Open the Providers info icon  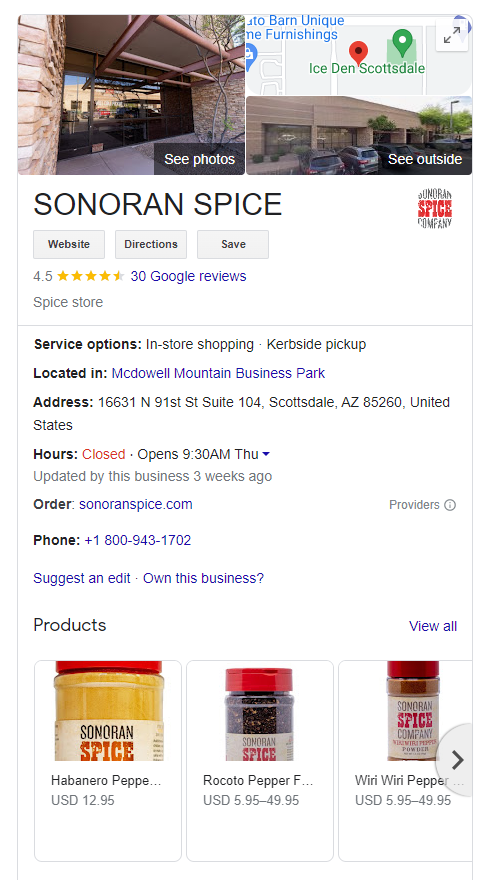click(450, 505)
